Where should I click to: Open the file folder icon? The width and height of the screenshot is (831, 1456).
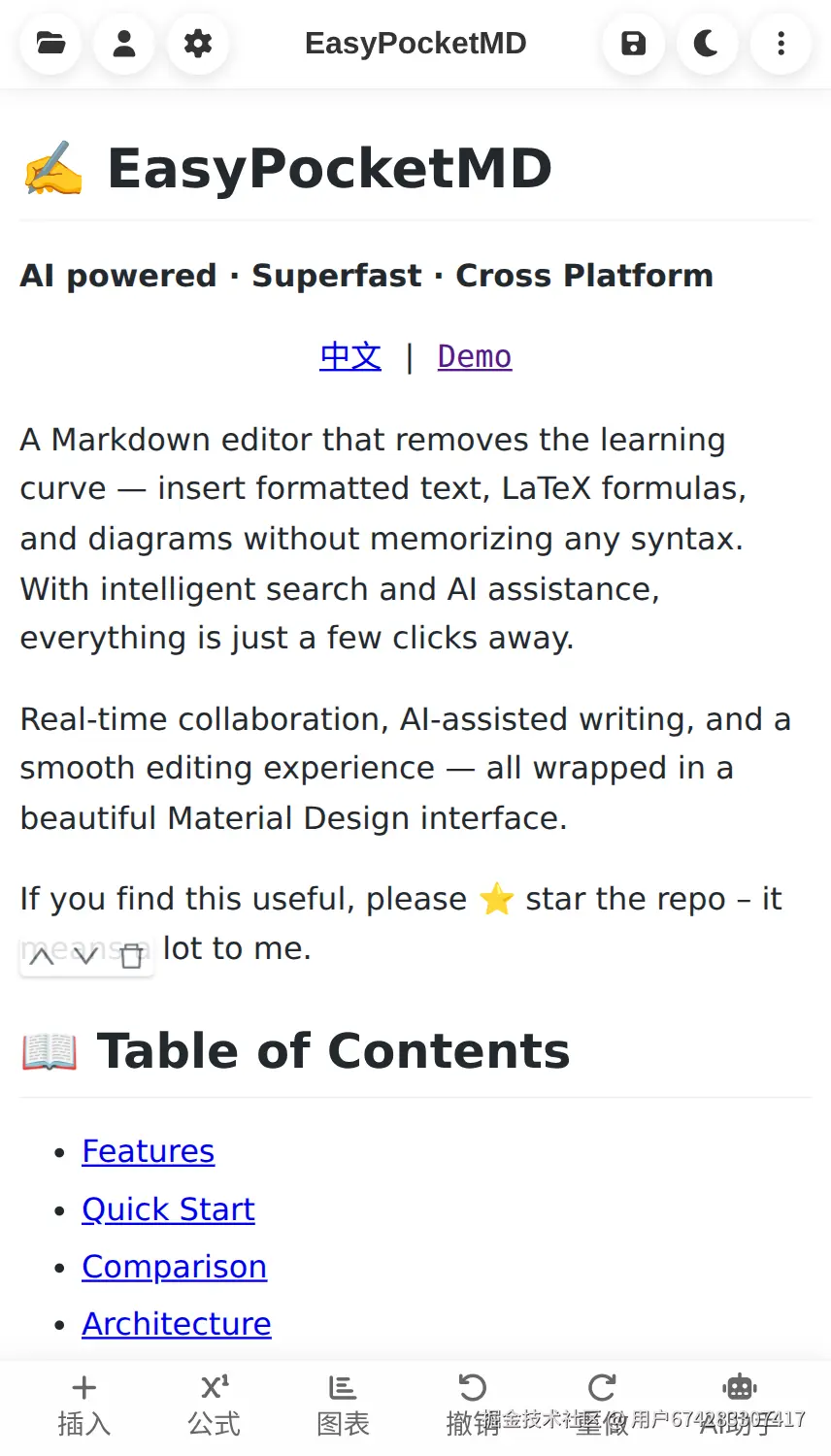click(x=50, y=44)
